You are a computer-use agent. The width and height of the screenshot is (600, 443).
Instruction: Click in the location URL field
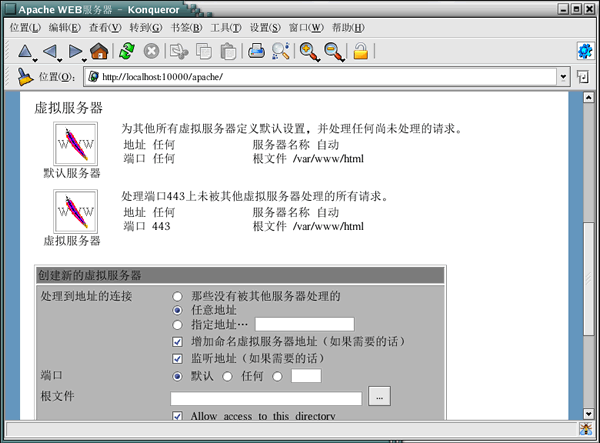coord(321,77)
